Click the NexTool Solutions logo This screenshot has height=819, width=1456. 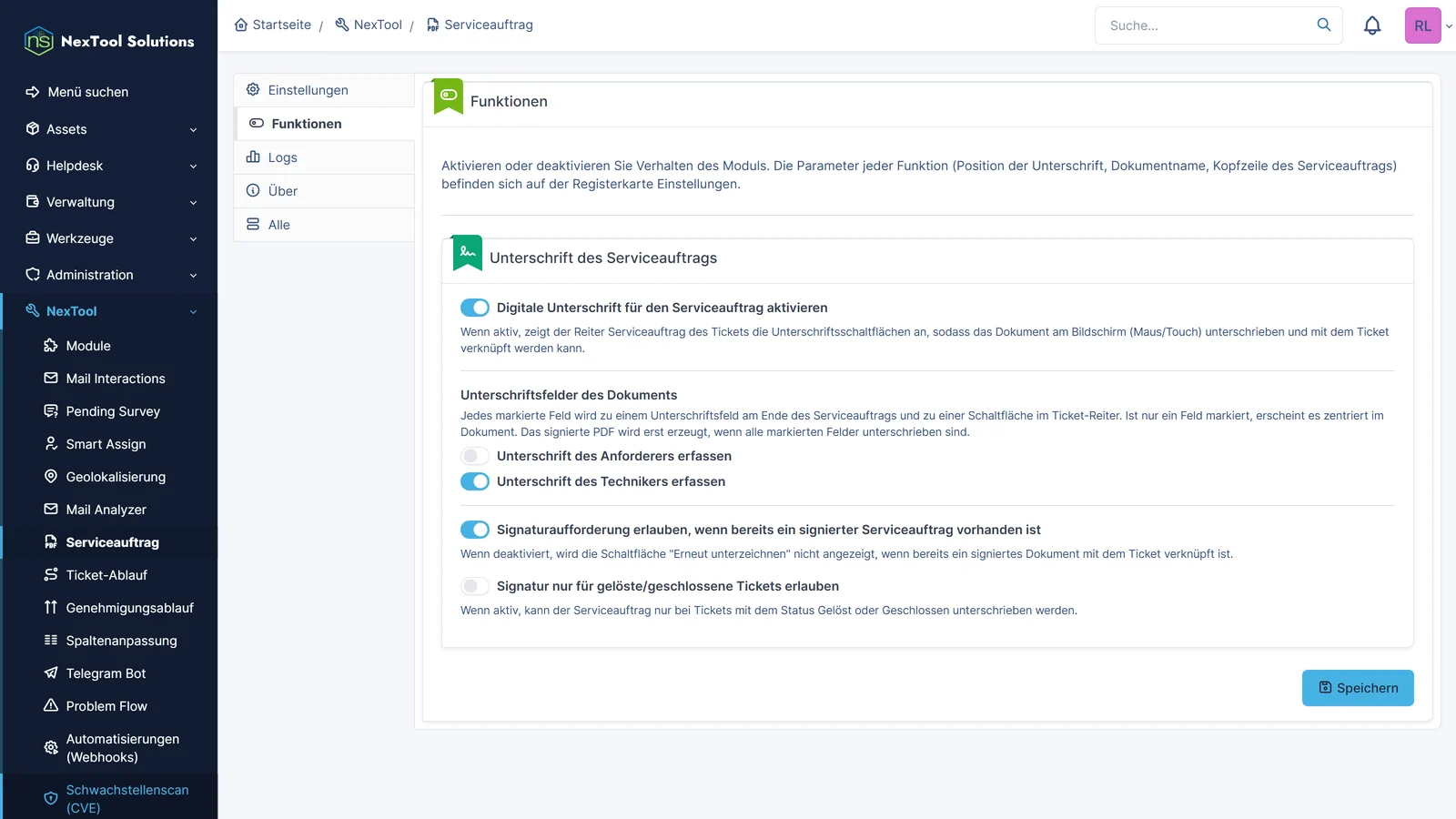point(109,41)
